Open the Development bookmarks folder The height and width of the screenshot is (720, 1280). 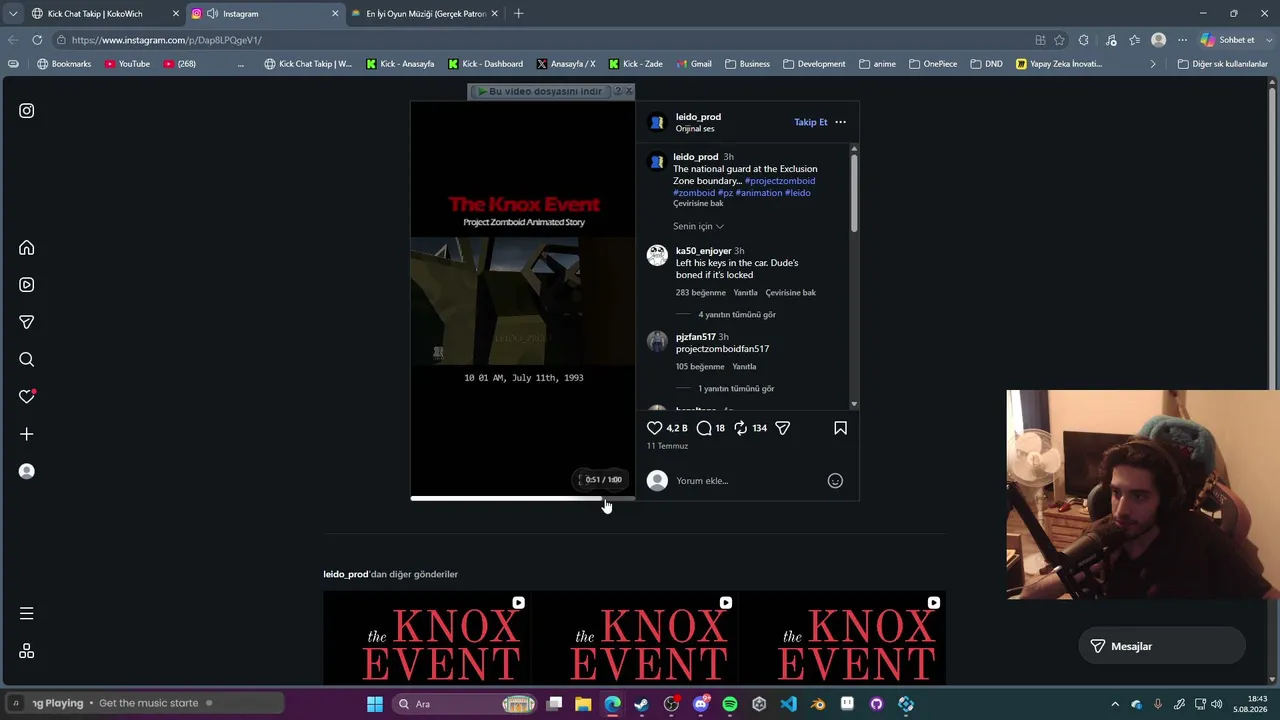(814, 64)
